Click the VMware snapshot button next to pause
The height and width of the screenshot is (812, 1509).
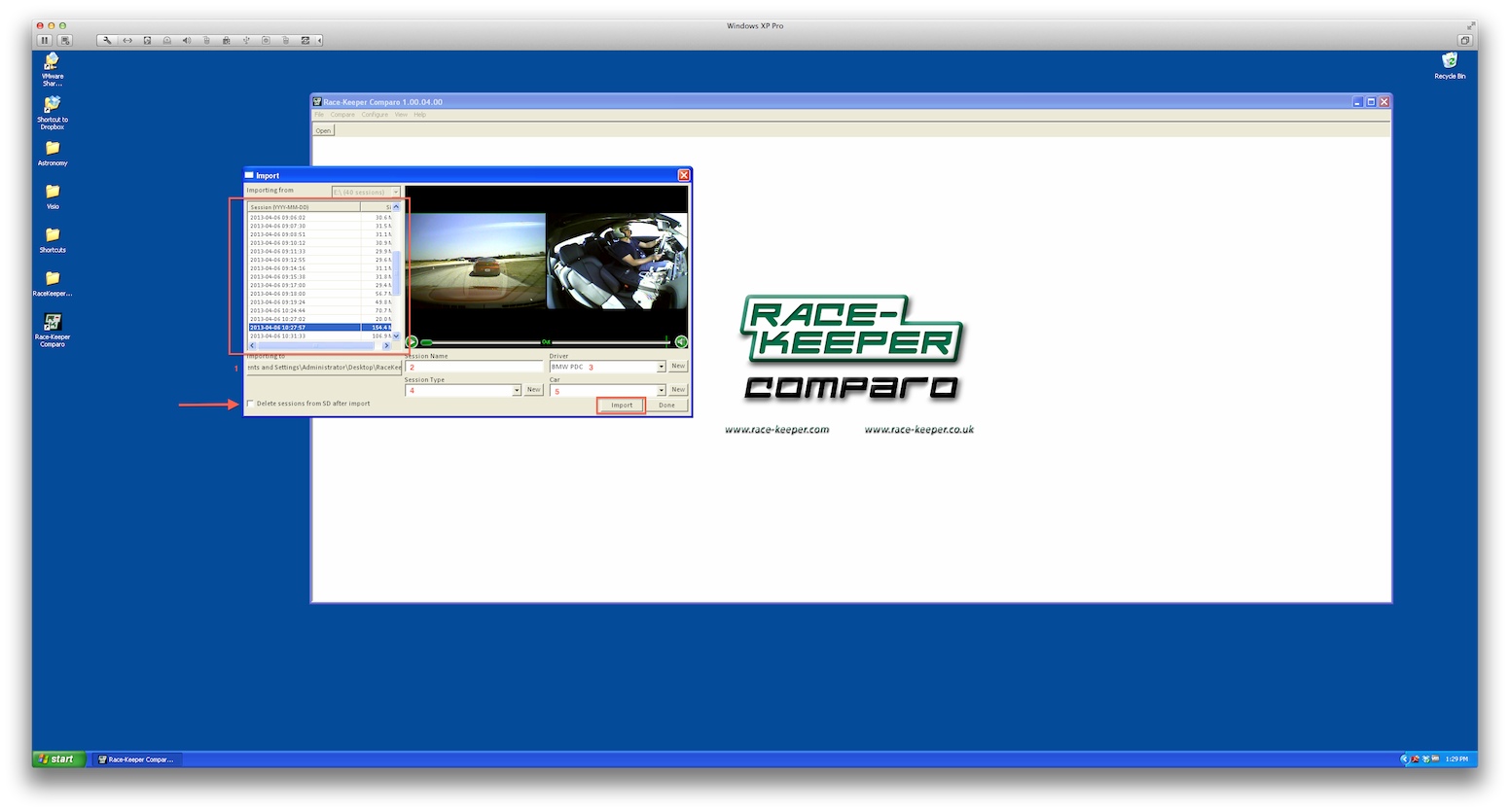[65, 40]
